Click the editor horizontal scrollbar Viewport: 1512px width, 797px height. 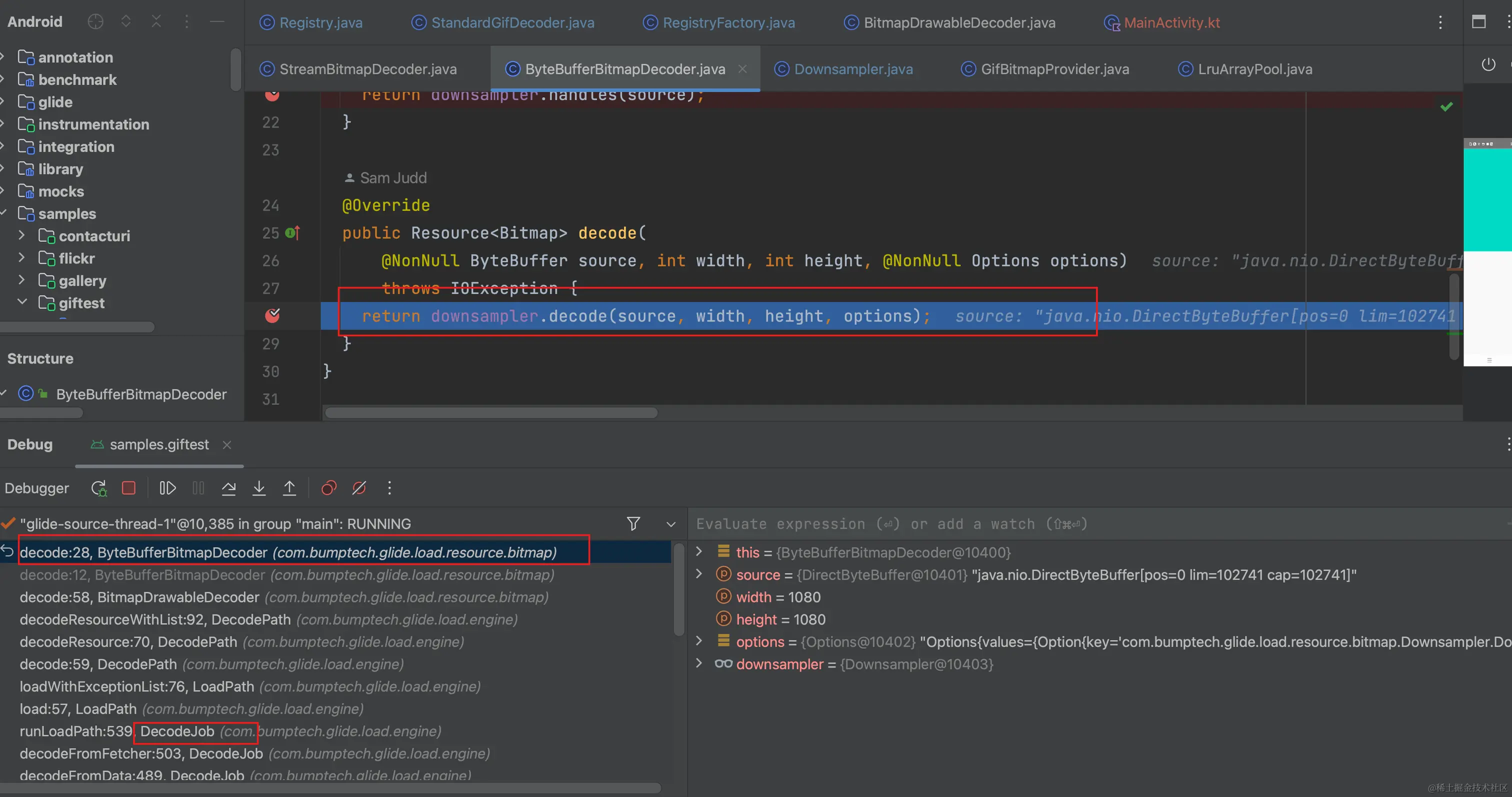(x=491, y=412)
